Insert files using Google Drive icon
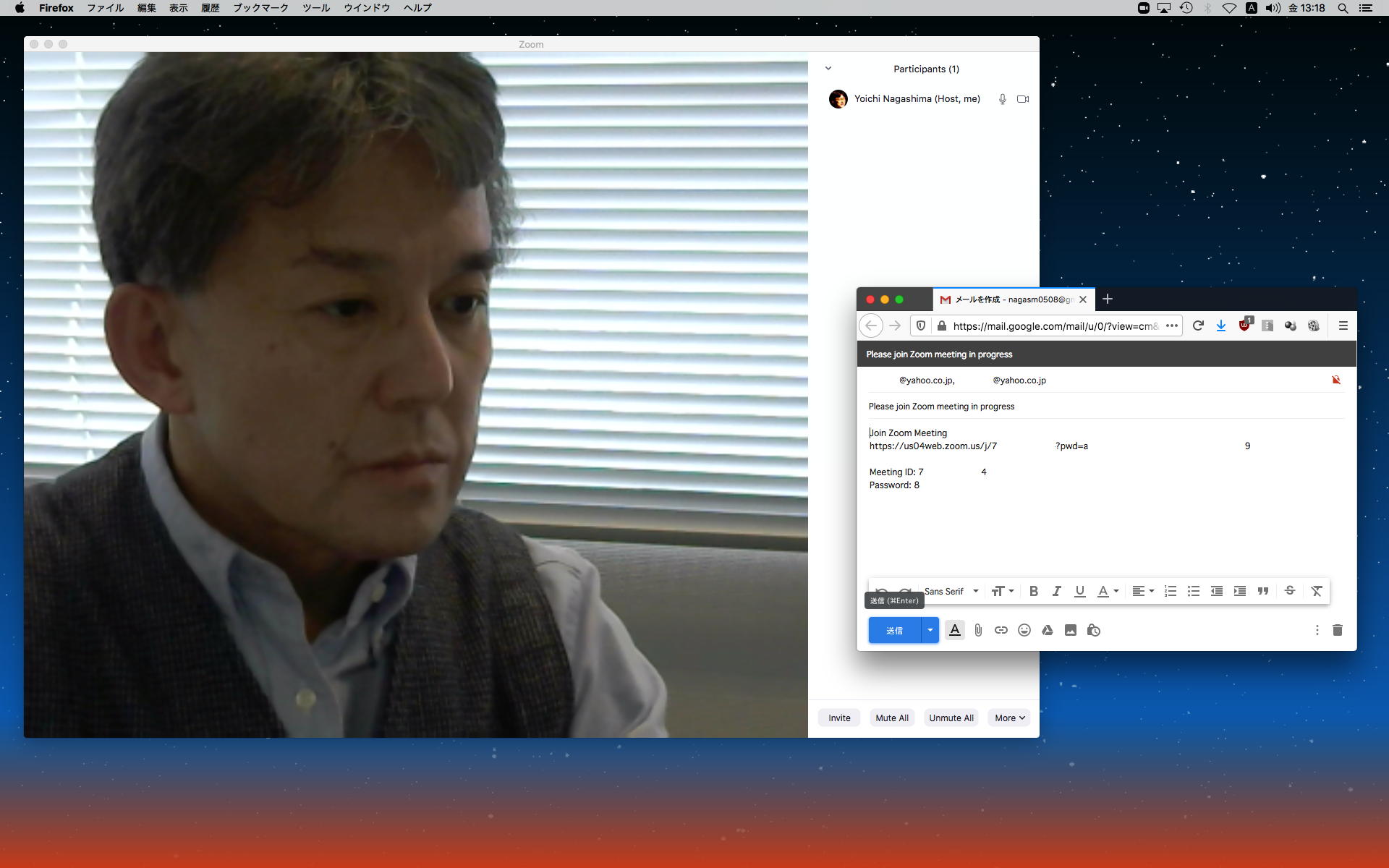This screenshot has width=1389, height=868. [1048, 631]
